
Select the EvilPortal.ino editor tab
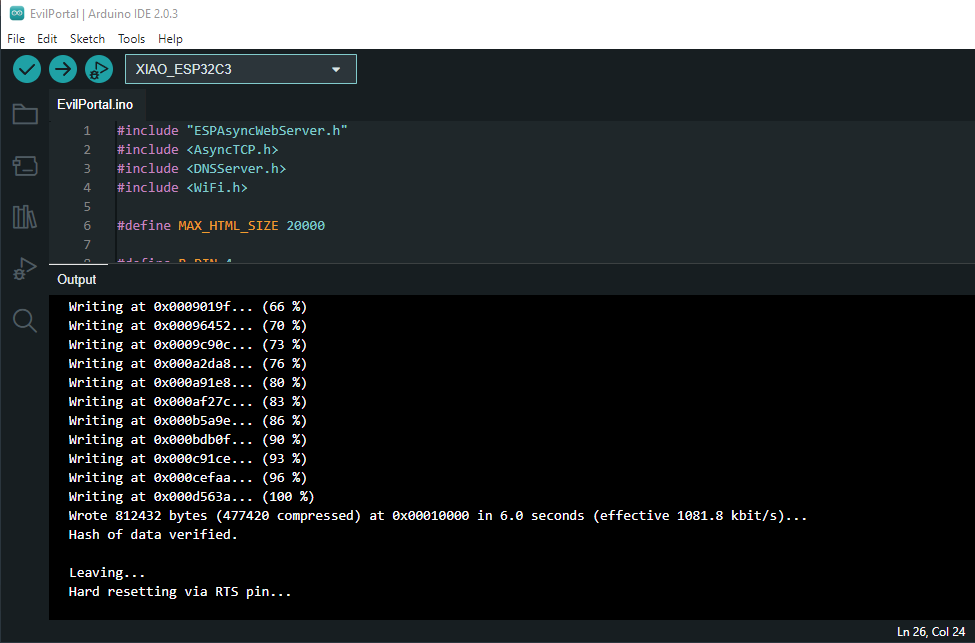95,105
